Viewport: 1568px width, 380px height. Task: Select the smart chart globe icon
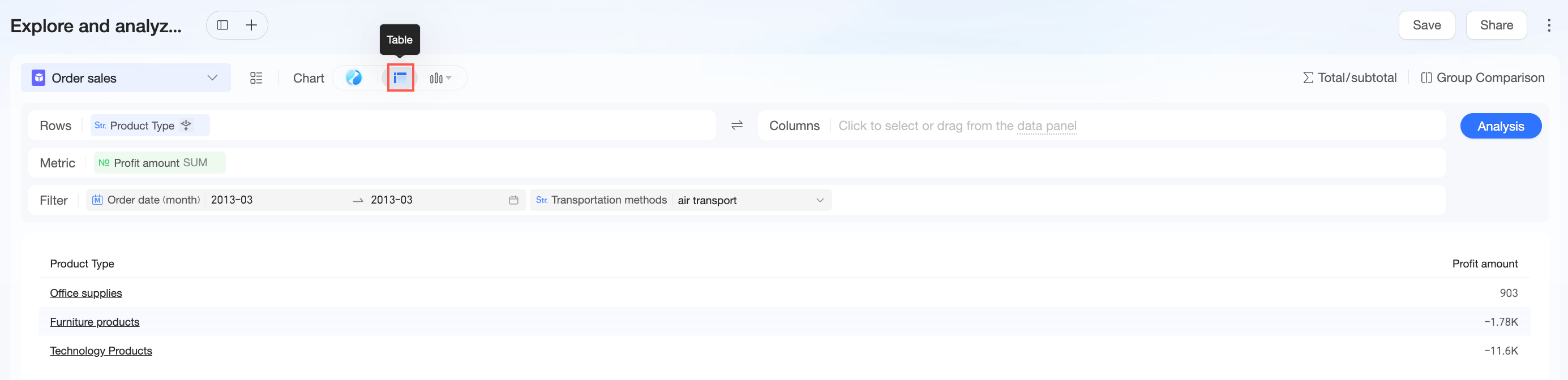(354, 78)
